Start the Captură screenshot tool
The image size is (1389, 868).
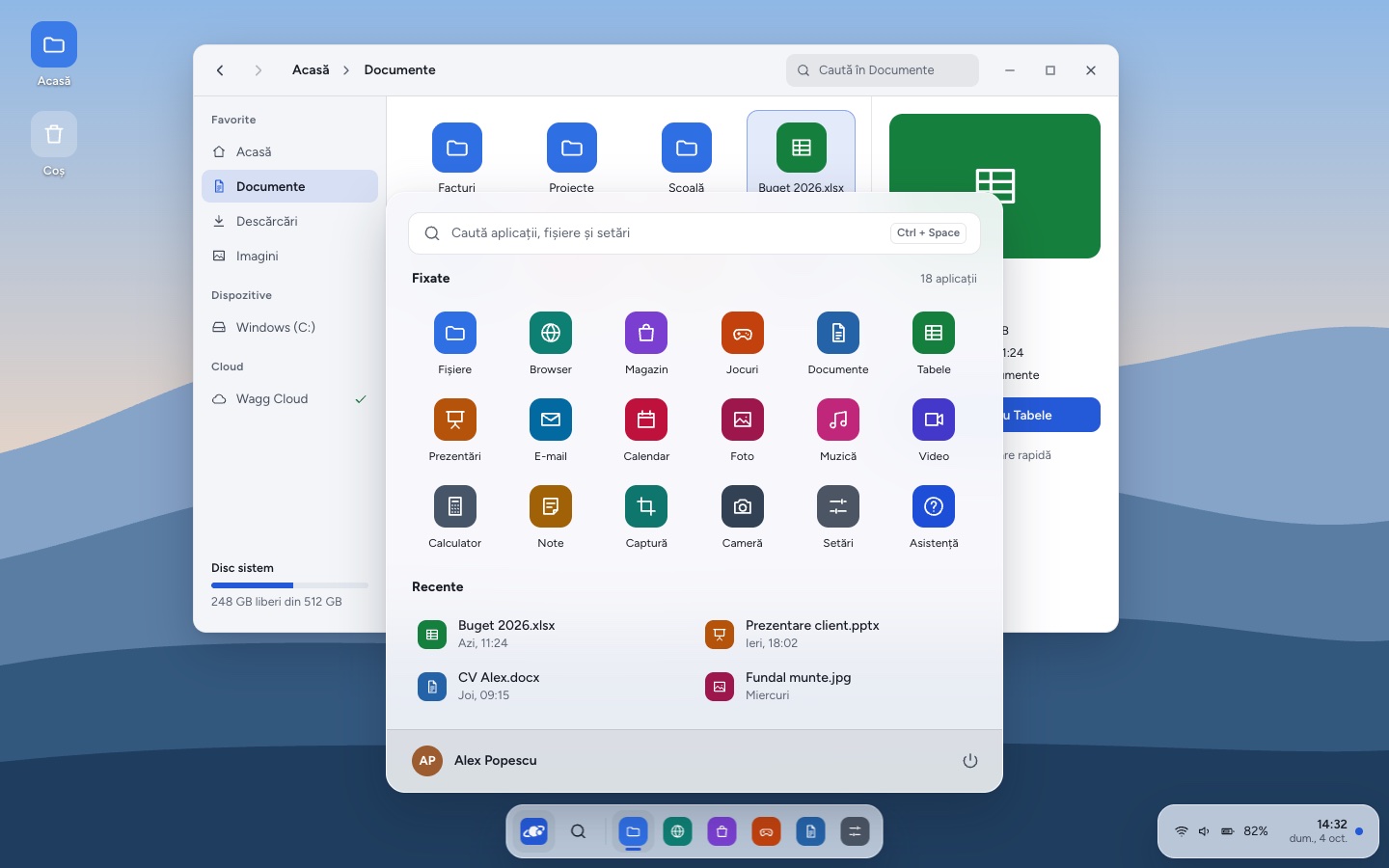pyautogui.click(x=646, y=518)
